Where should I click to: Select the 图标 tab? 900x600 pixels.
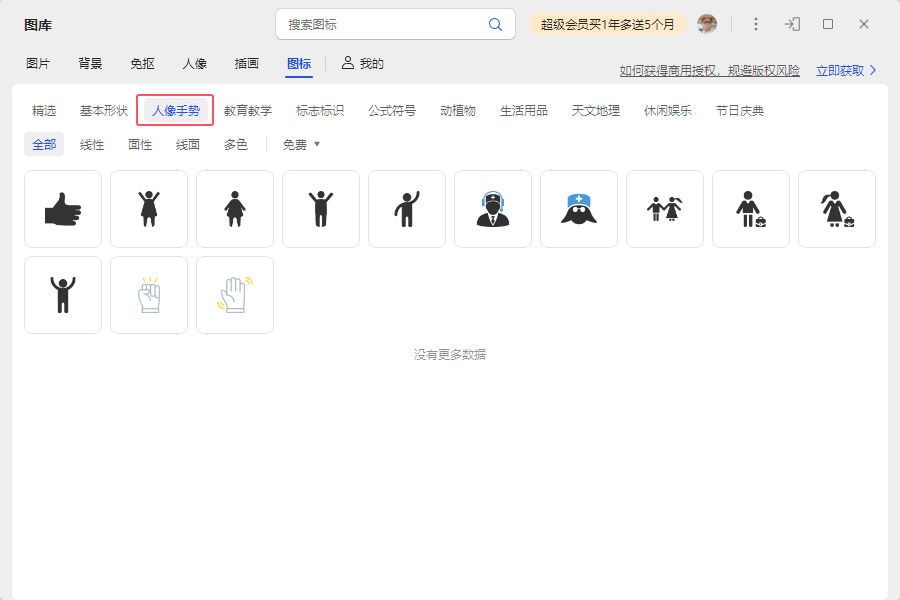tap(299, 64)
